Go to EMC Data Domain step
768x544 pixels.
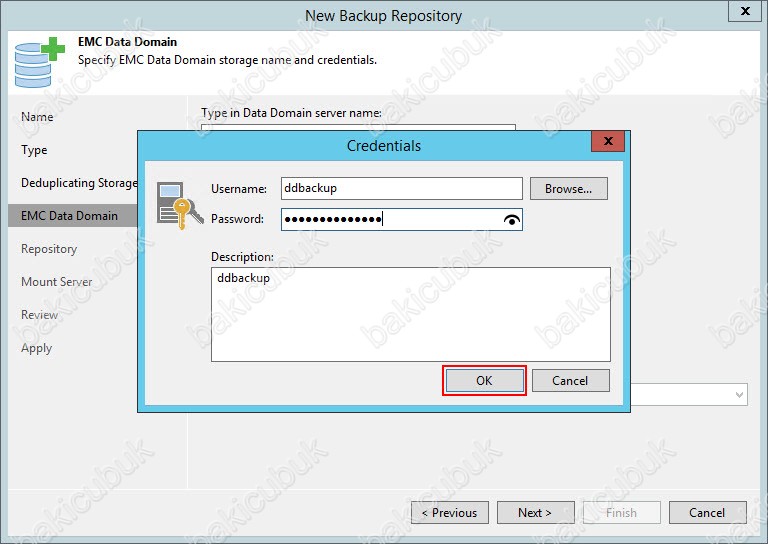coord(69,216)
